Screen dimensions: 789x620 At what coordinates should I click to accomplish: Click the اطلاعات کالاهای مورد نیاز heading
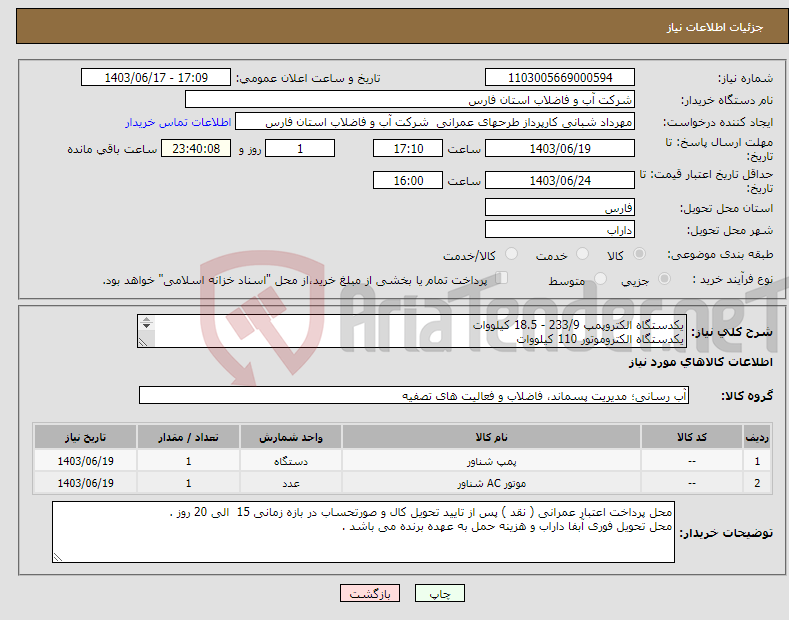point(700,362)
